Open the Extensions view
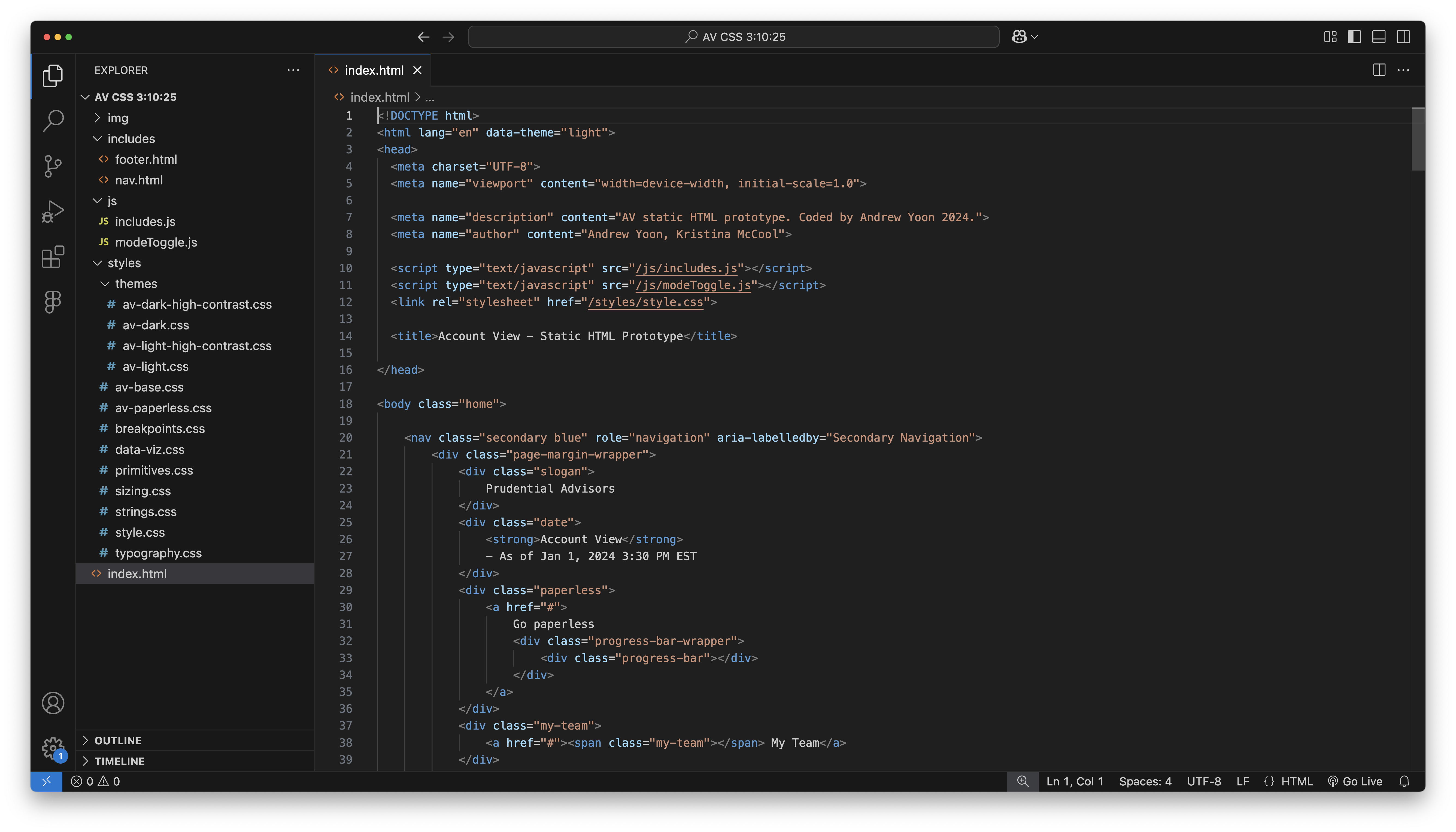This screenshot has height=832, width=1456. point(53,257)
